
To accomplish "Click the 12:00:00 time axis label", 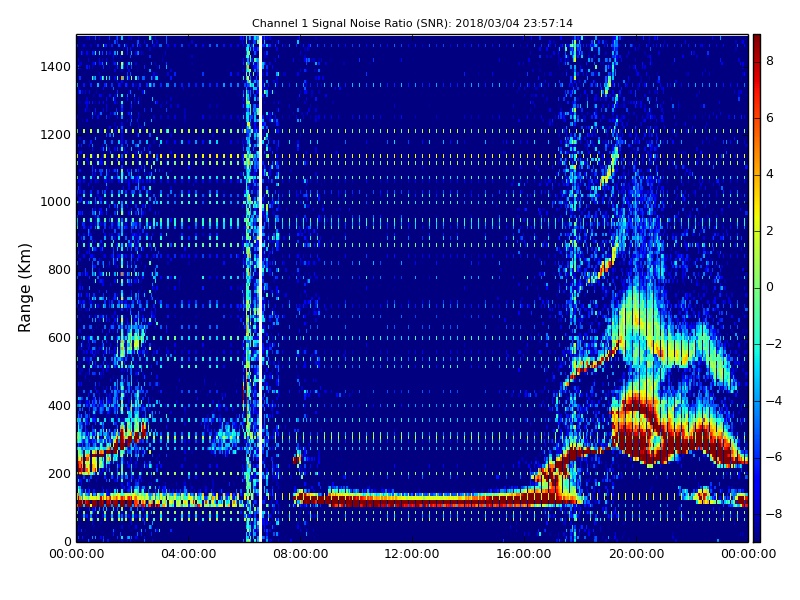I will point(412,554).
